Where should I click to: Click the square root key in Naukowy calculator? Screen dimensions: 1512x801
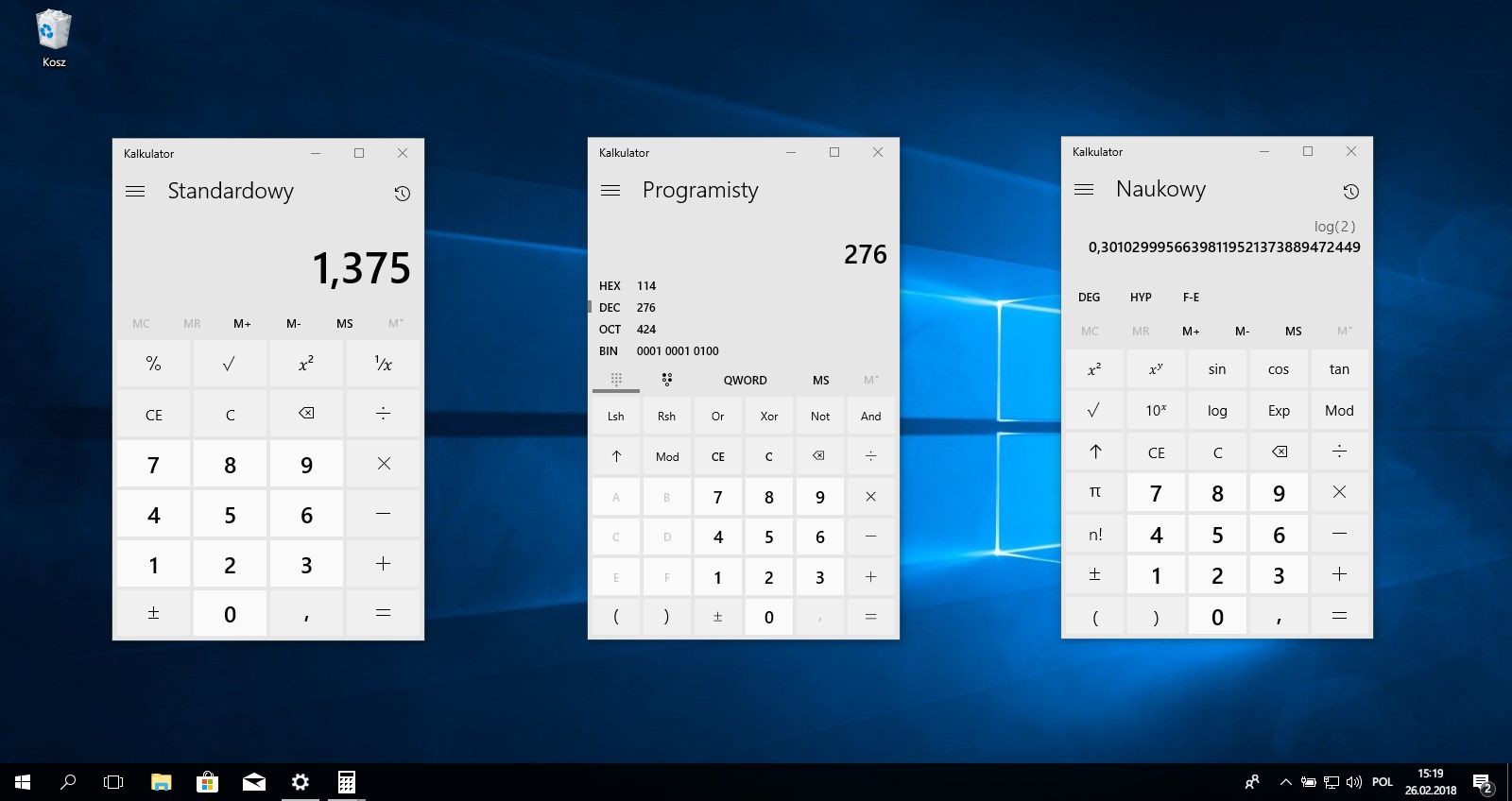[x=1095, y=410]
